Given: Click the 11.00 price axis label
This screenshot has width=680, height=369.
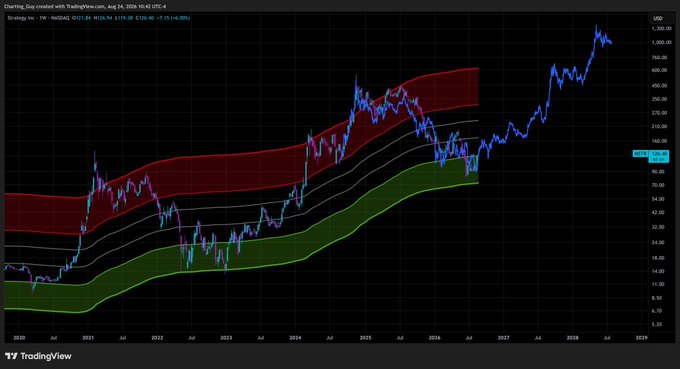Looking at the screenshot, I should 658,284.
